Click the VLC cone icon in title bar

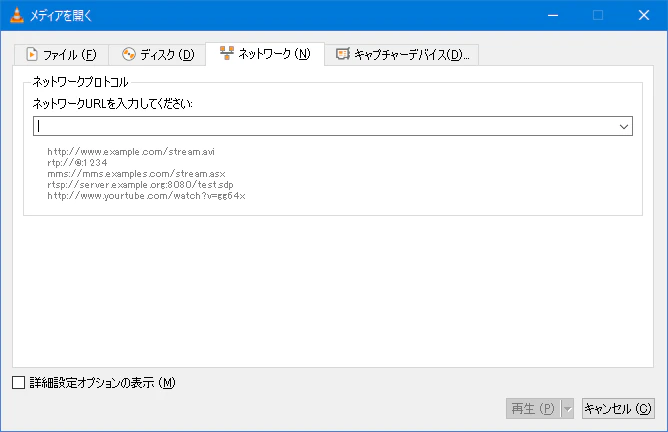[x=17, y=15]
